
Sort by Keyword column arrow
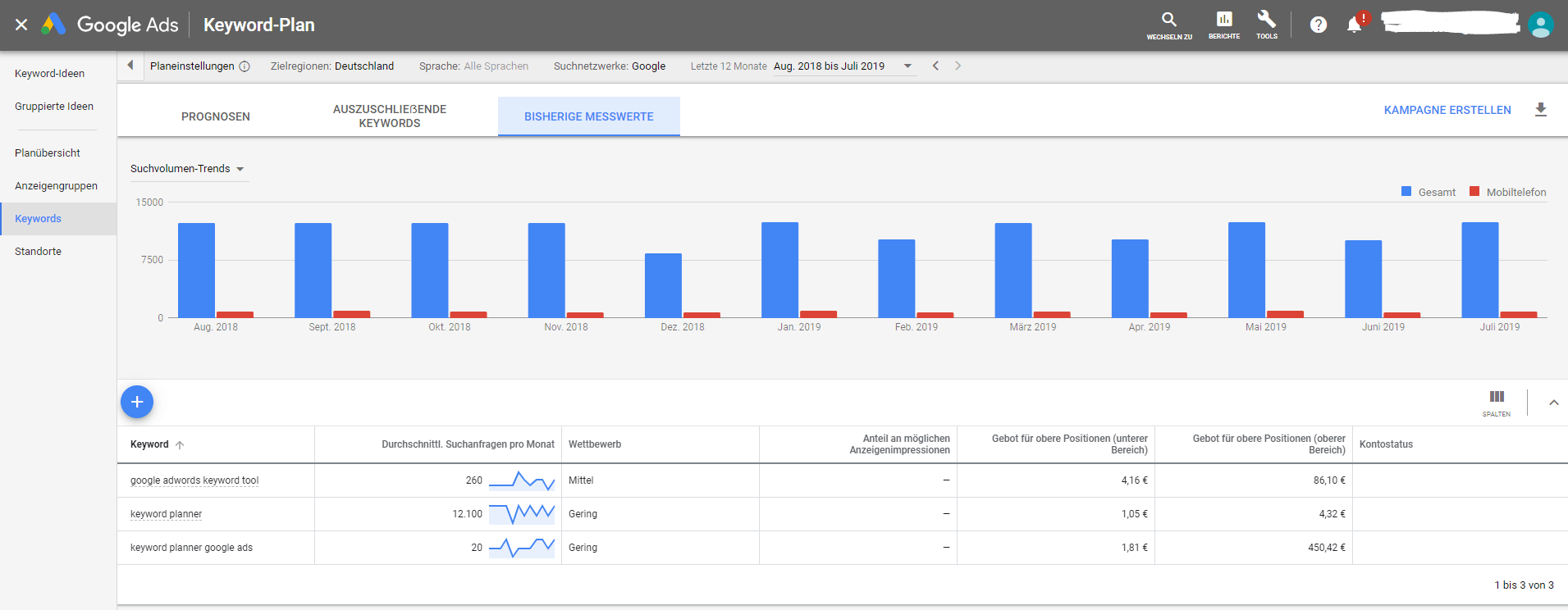(180, 445)
